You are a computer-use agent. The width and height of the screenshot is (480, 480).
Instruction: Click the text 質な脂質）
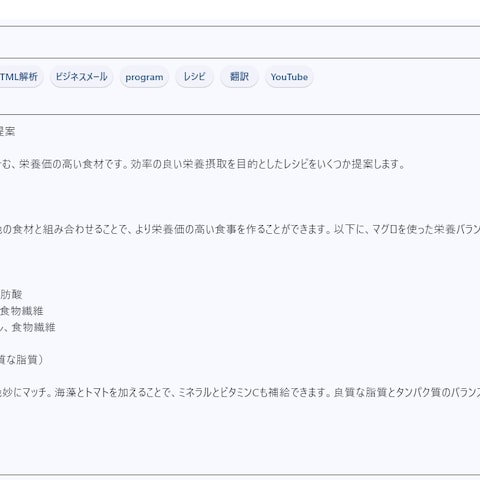point(21,360)
